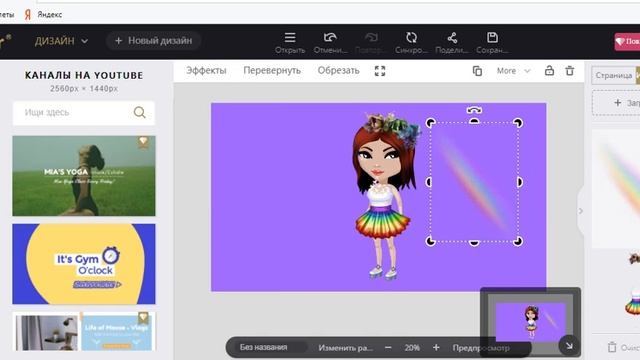This screenshot has width=640, height=360.
Task: Zoom out with the minus button
Action: pos(388,347)
